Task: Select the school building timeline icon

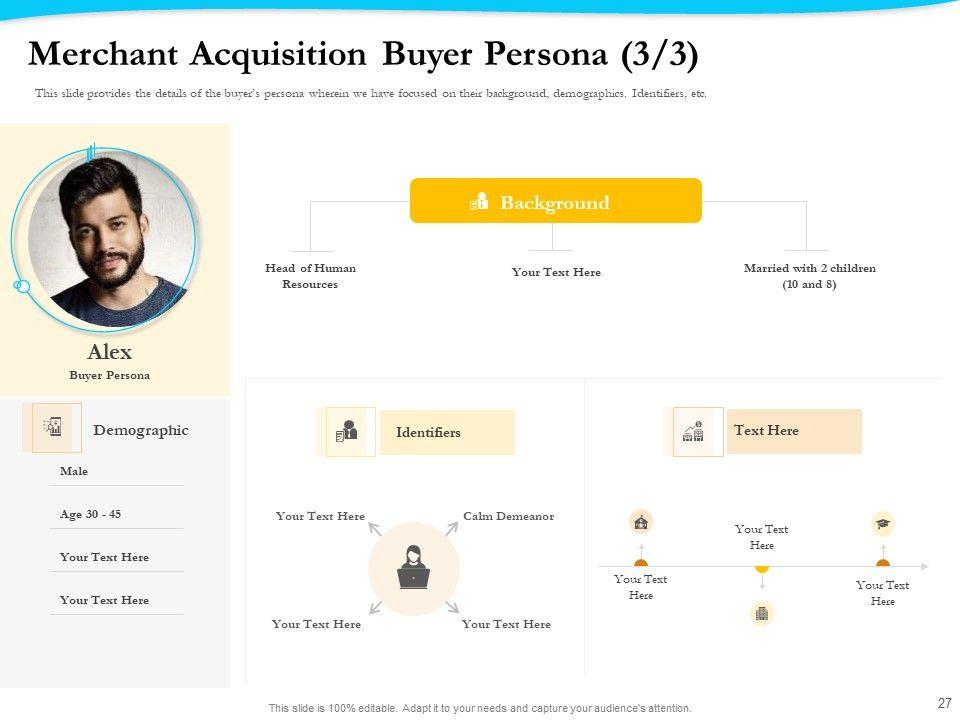Action: point(641,522)
